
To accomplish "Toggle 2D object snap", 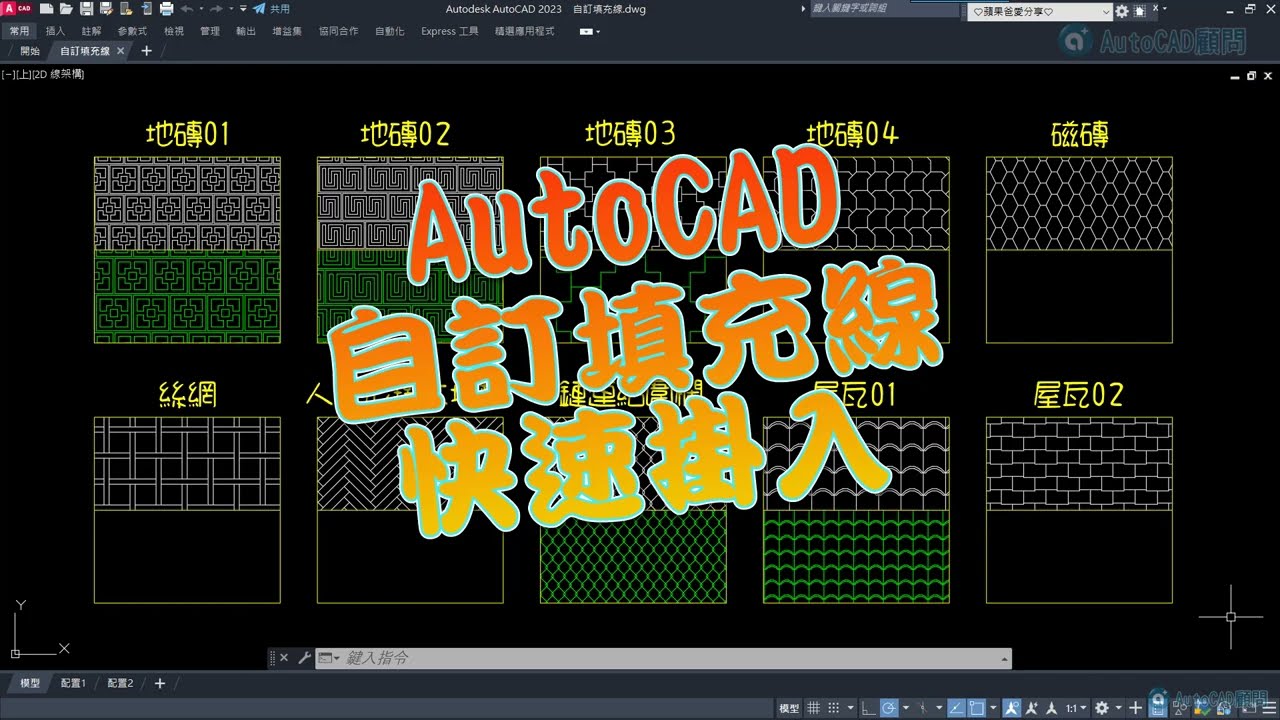I will coord(978,708).
